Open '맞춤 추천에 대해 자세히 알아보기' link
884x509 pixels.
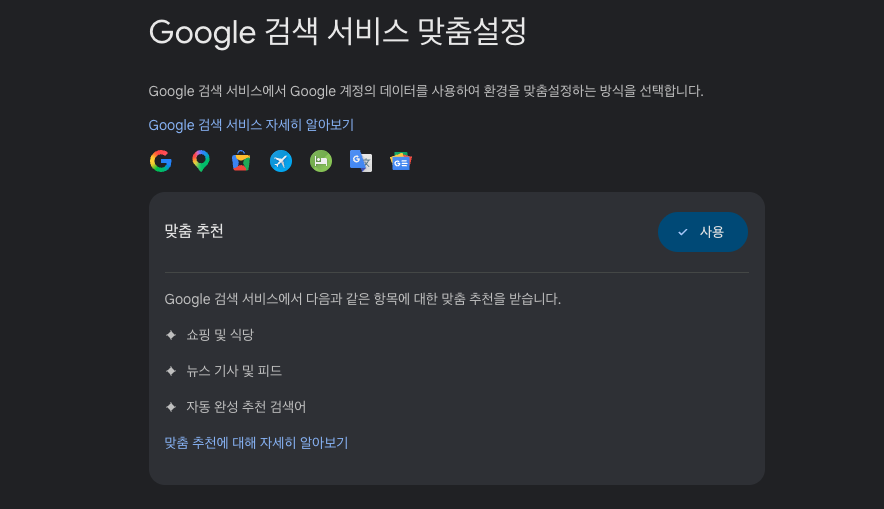click(256, 442)
